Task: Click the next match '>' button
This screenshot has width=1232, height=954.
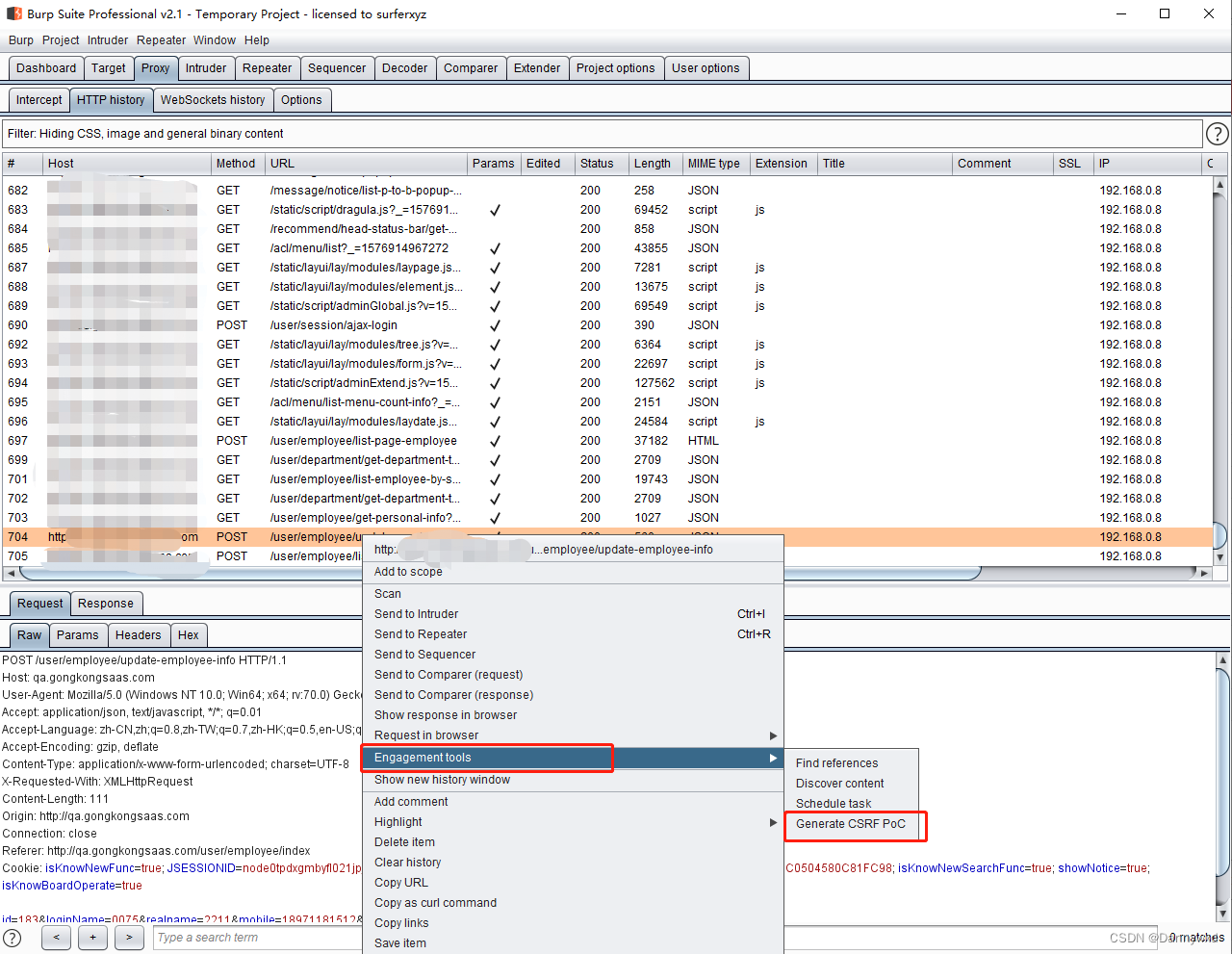Action: (129, 937)
